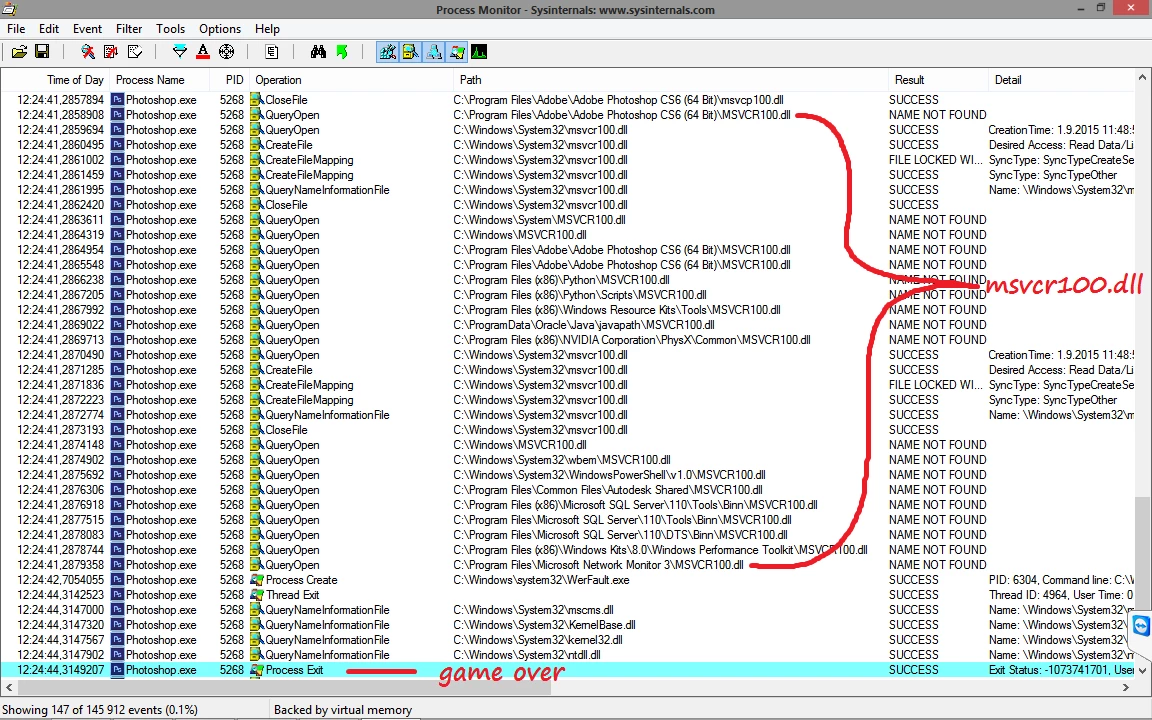Click the TeamViewer side panel icon

pyautogui.click(x=1141, y=625)
